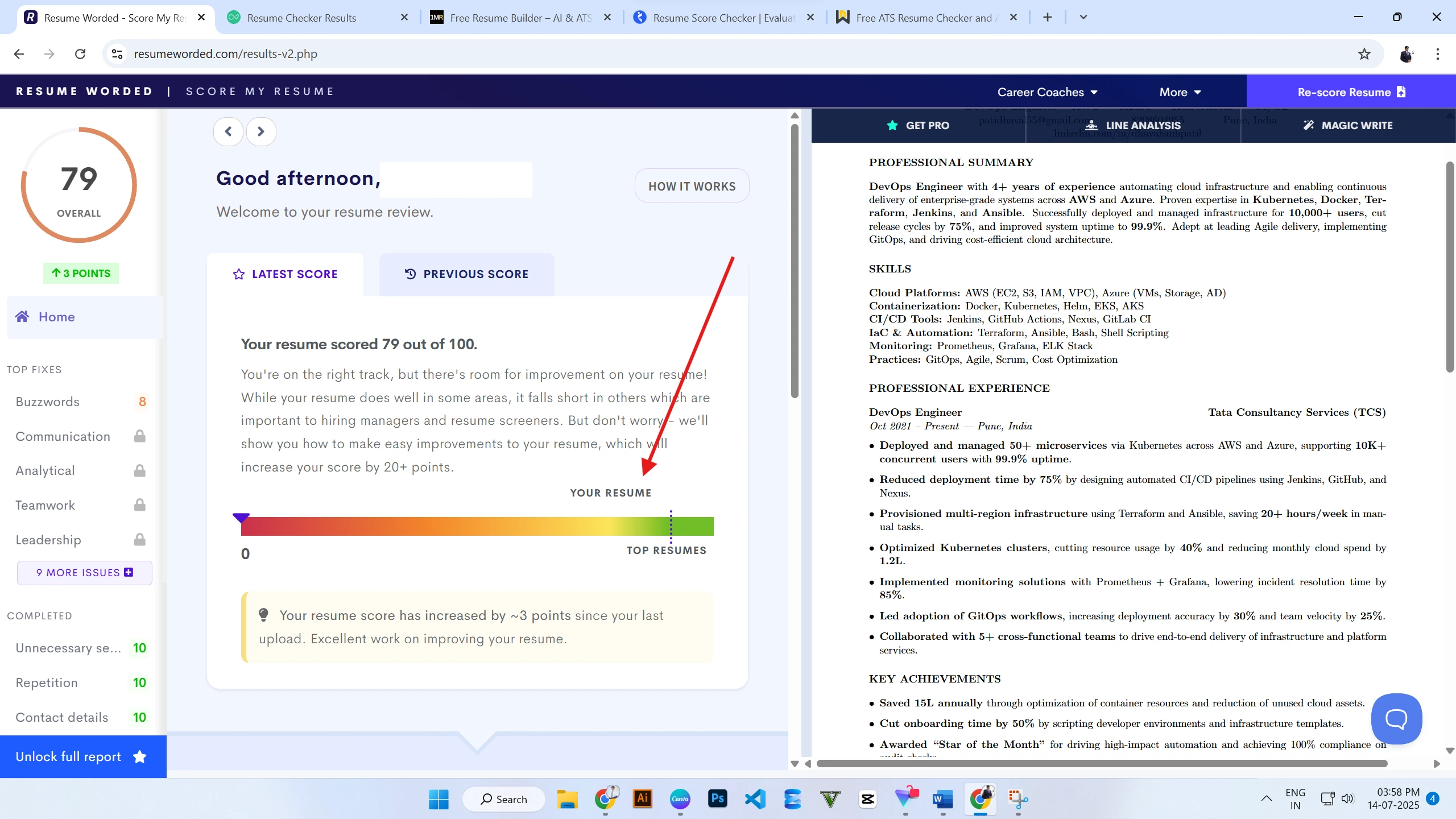Click the Get Pro button
The height and width of the screenshot is (819, 1456).
click(918, 126)
